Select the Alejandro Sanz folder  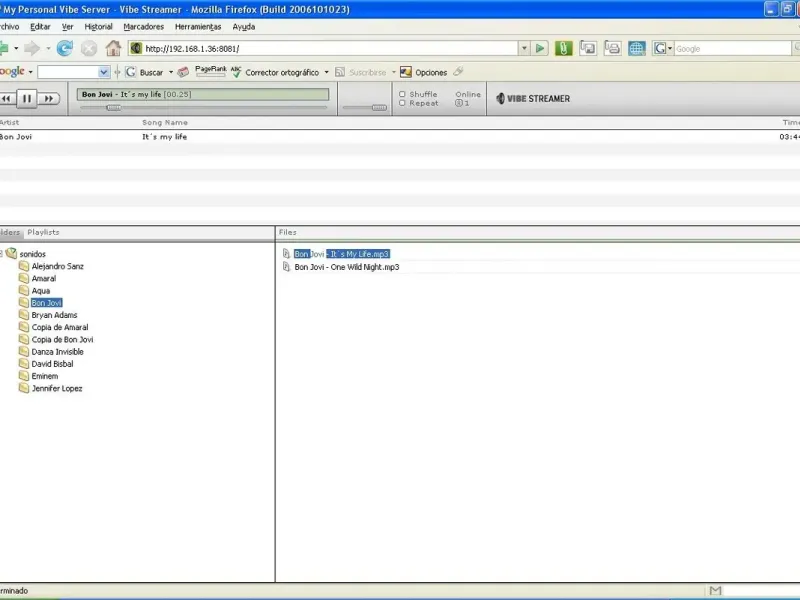[57, 266]
